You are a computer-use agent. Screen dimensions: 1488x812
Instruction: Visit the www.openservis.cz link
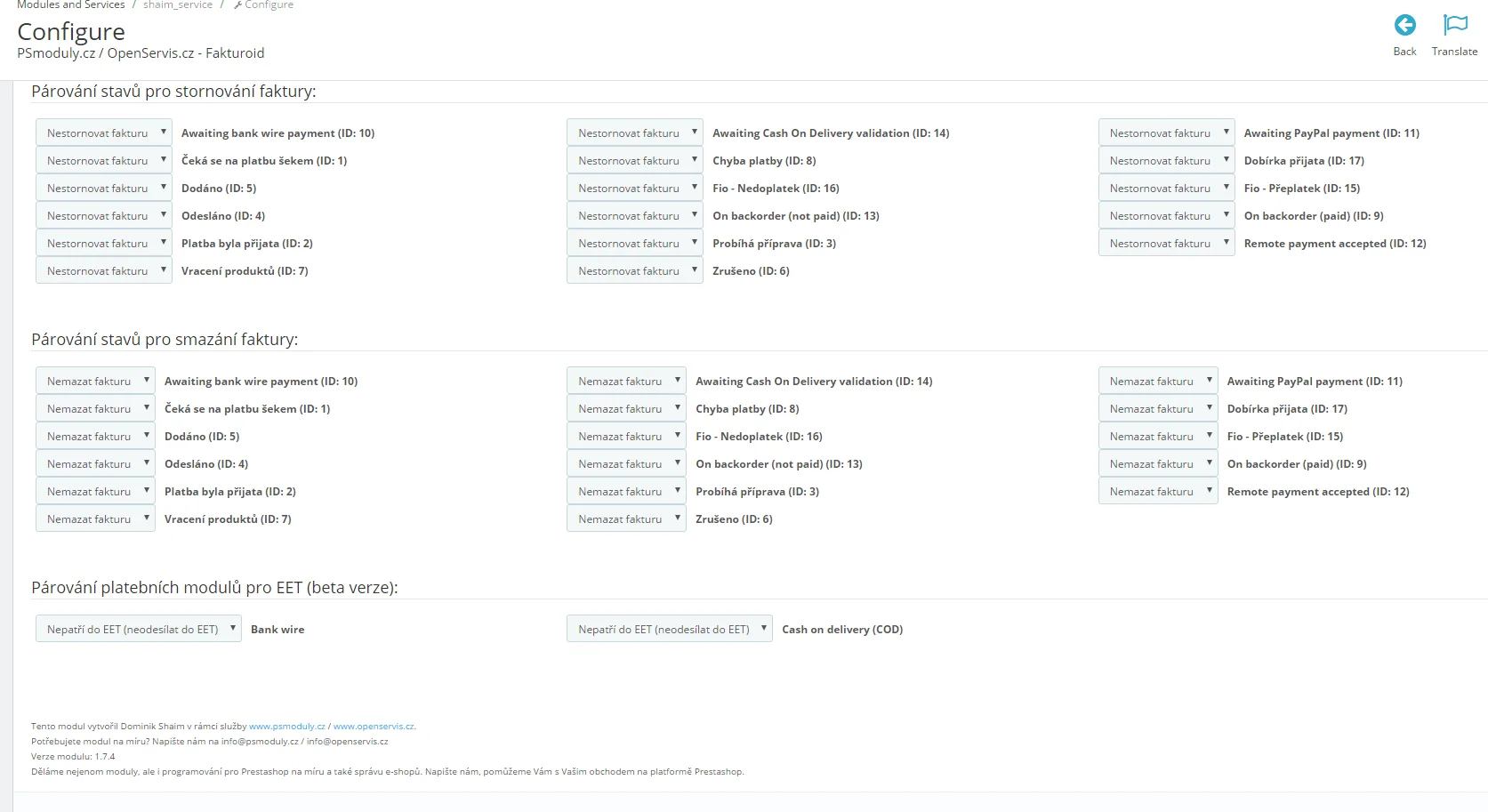(x=373, y=727)
